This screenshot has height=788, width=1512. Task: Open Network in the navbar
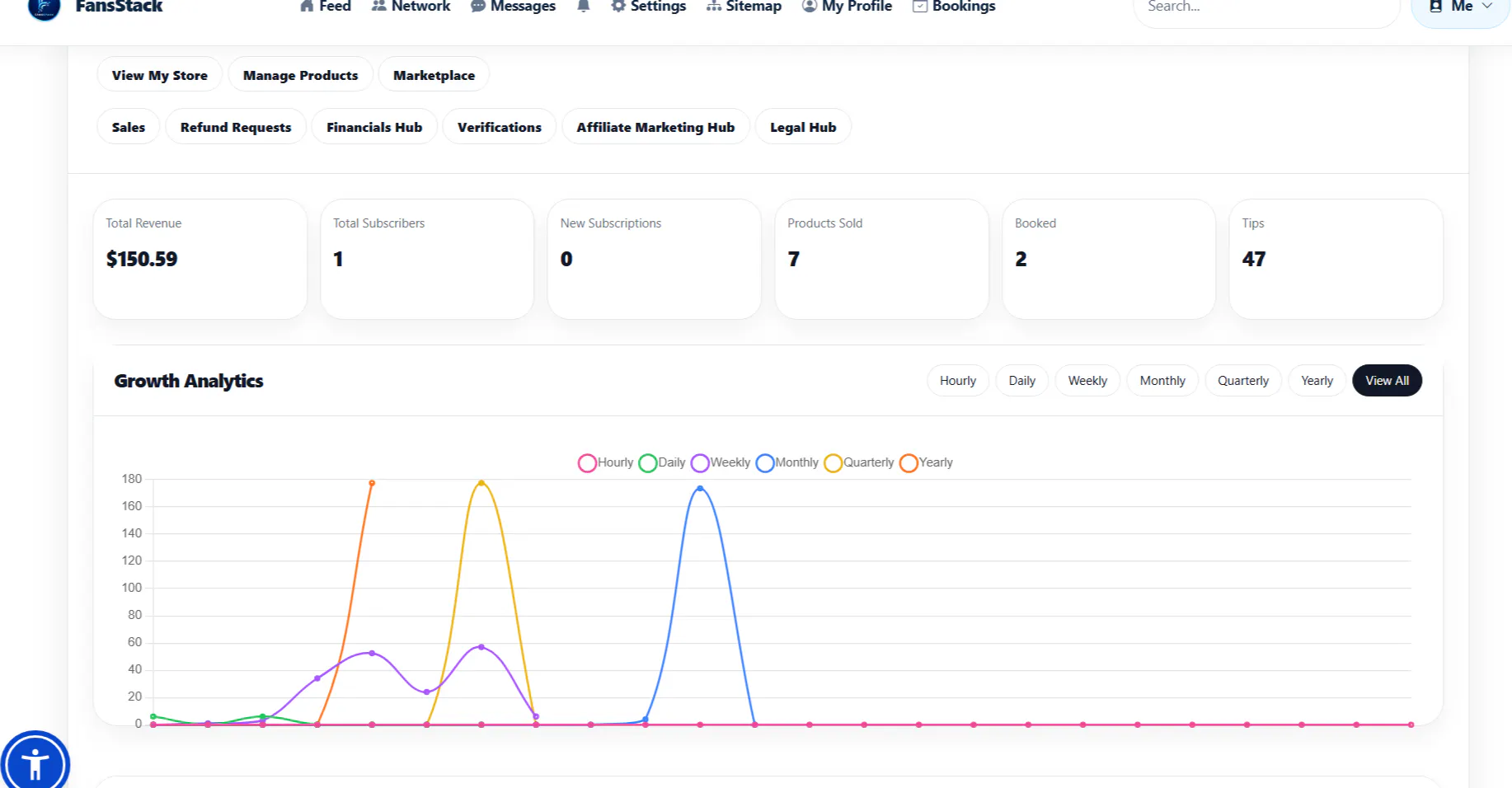(411, 7)
